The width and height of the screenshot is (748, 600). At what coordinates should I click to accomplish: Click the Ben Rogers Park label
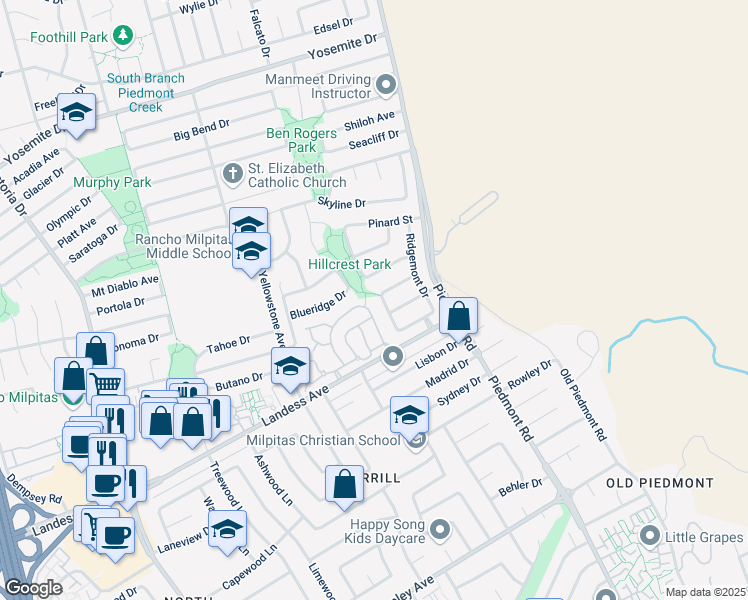click(301, 140)
